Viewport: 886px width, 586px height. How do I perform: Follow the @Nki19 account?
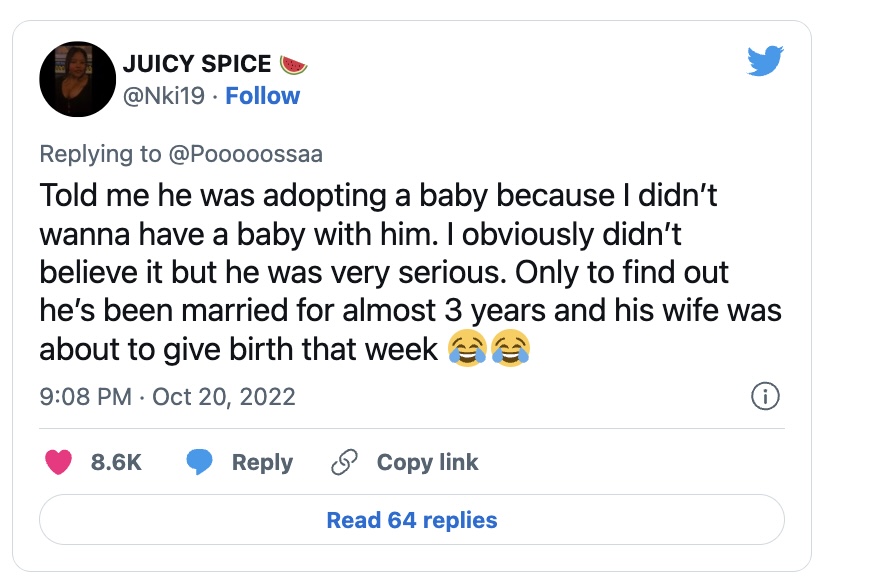click(x=263, y=96)
